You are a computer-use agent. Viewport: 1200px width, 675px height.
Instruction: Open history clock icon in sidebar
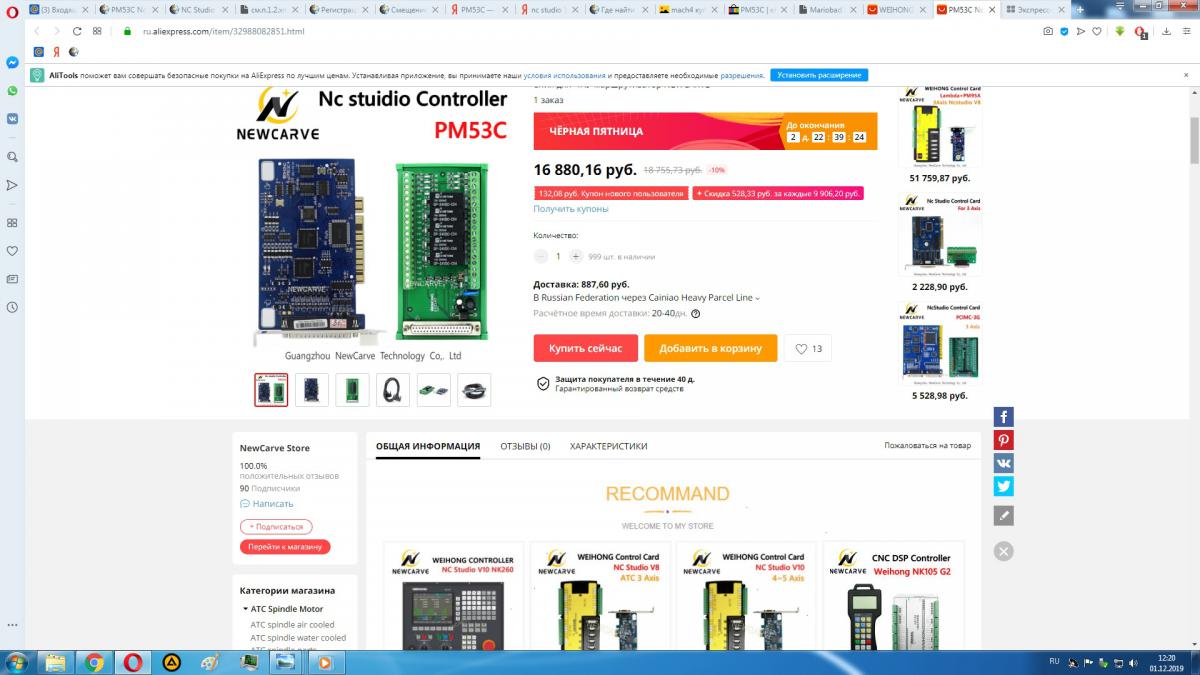click(12, 307)
